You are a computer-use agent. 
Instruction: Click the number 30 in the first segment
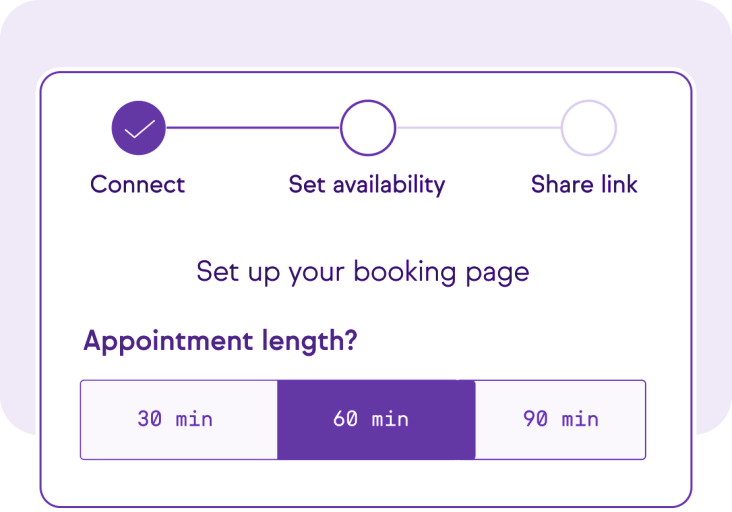[149, 419]
